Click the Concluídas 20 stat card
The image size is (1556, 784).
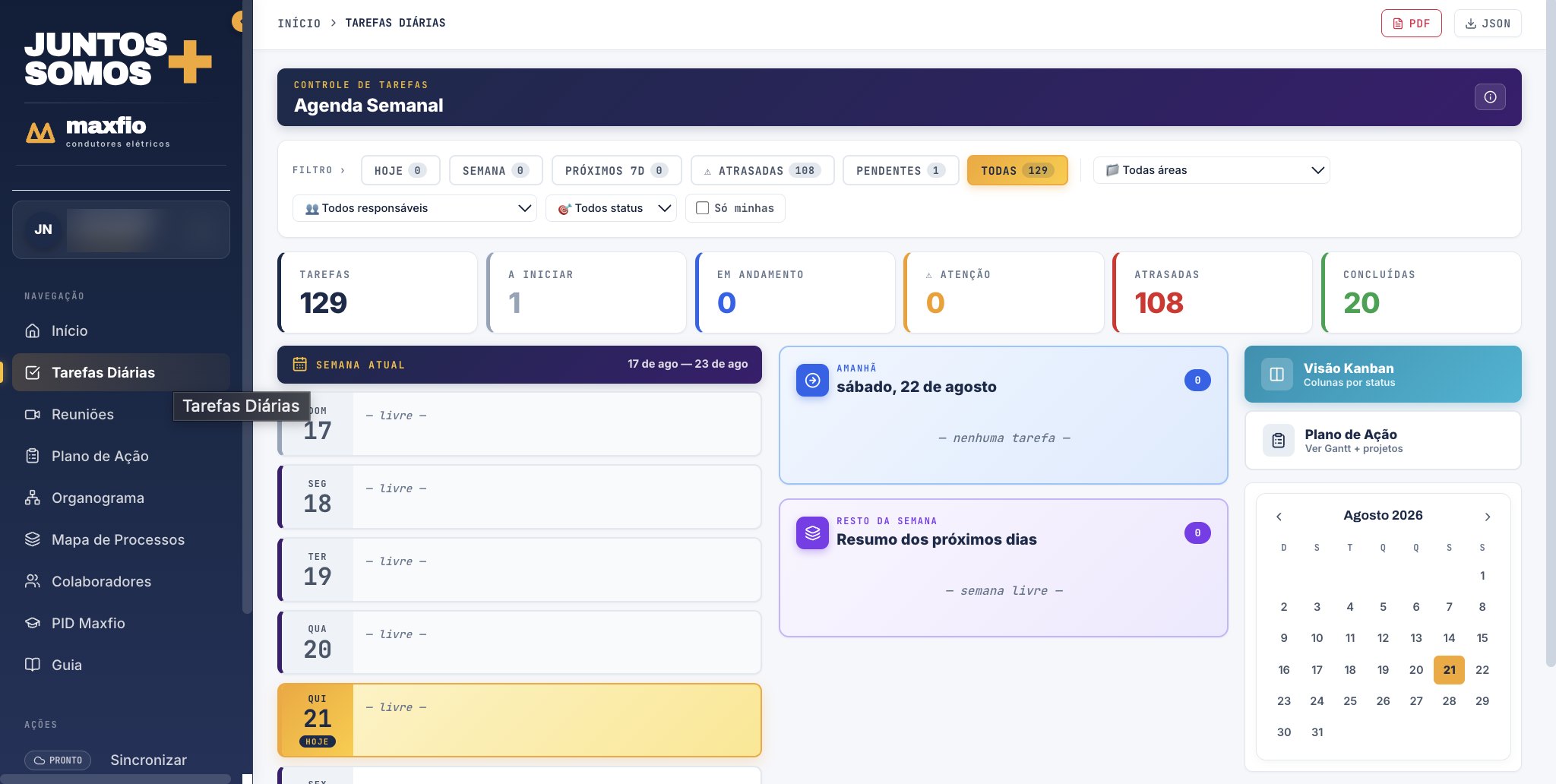click(x=1422, y=292)
